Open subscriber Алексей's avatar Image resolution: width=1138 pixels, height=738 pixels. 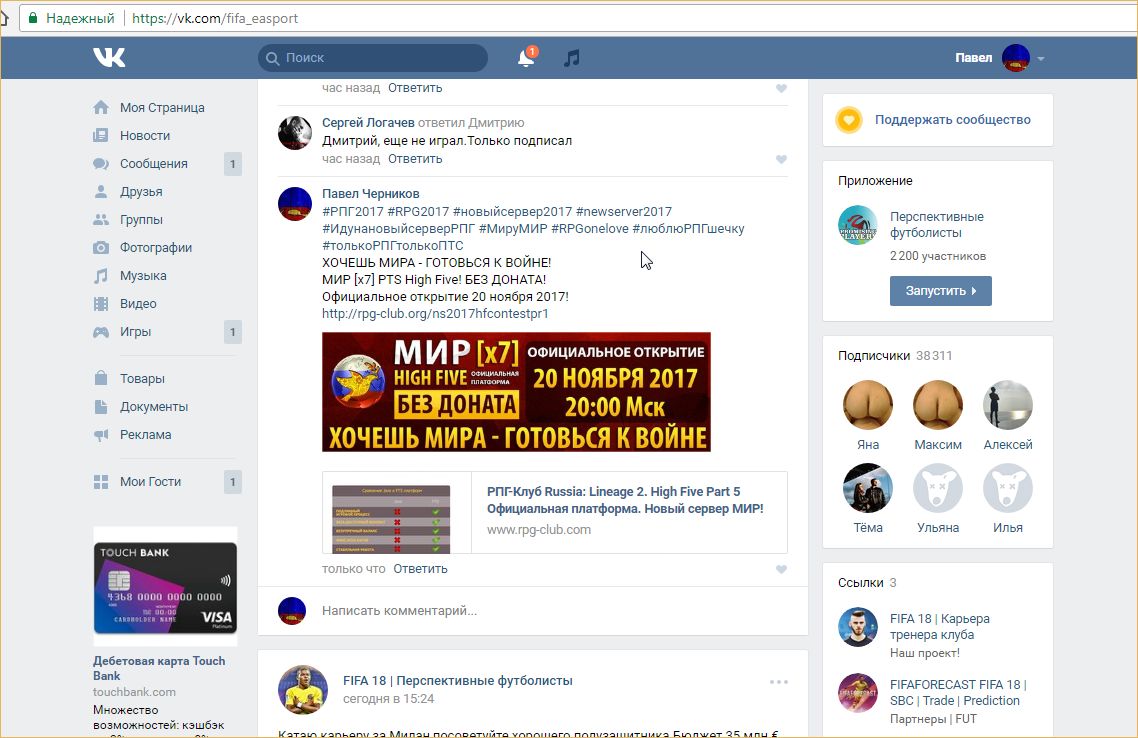pyautogui.click(x=1008, y=405)
